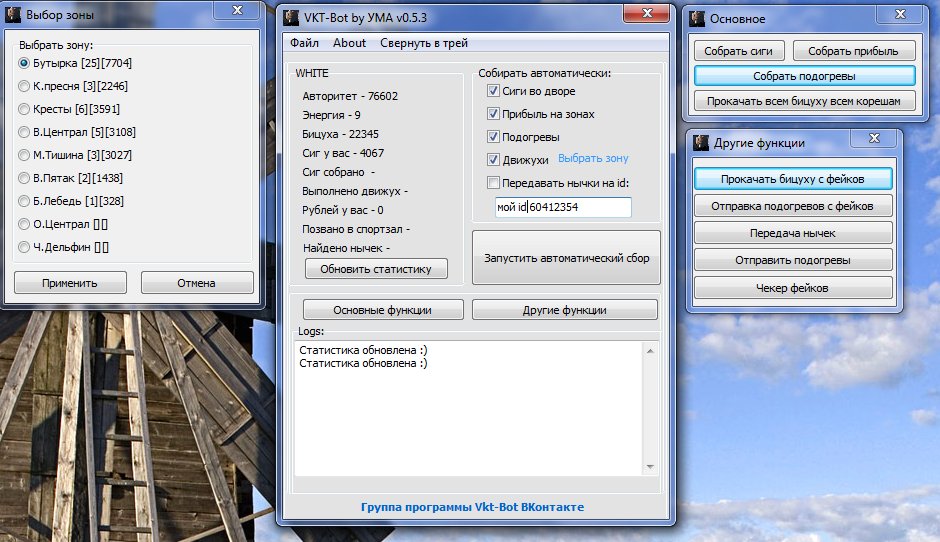Click Собрать подогревы button
Screen dimensions: 940x542
click(805, 76)
